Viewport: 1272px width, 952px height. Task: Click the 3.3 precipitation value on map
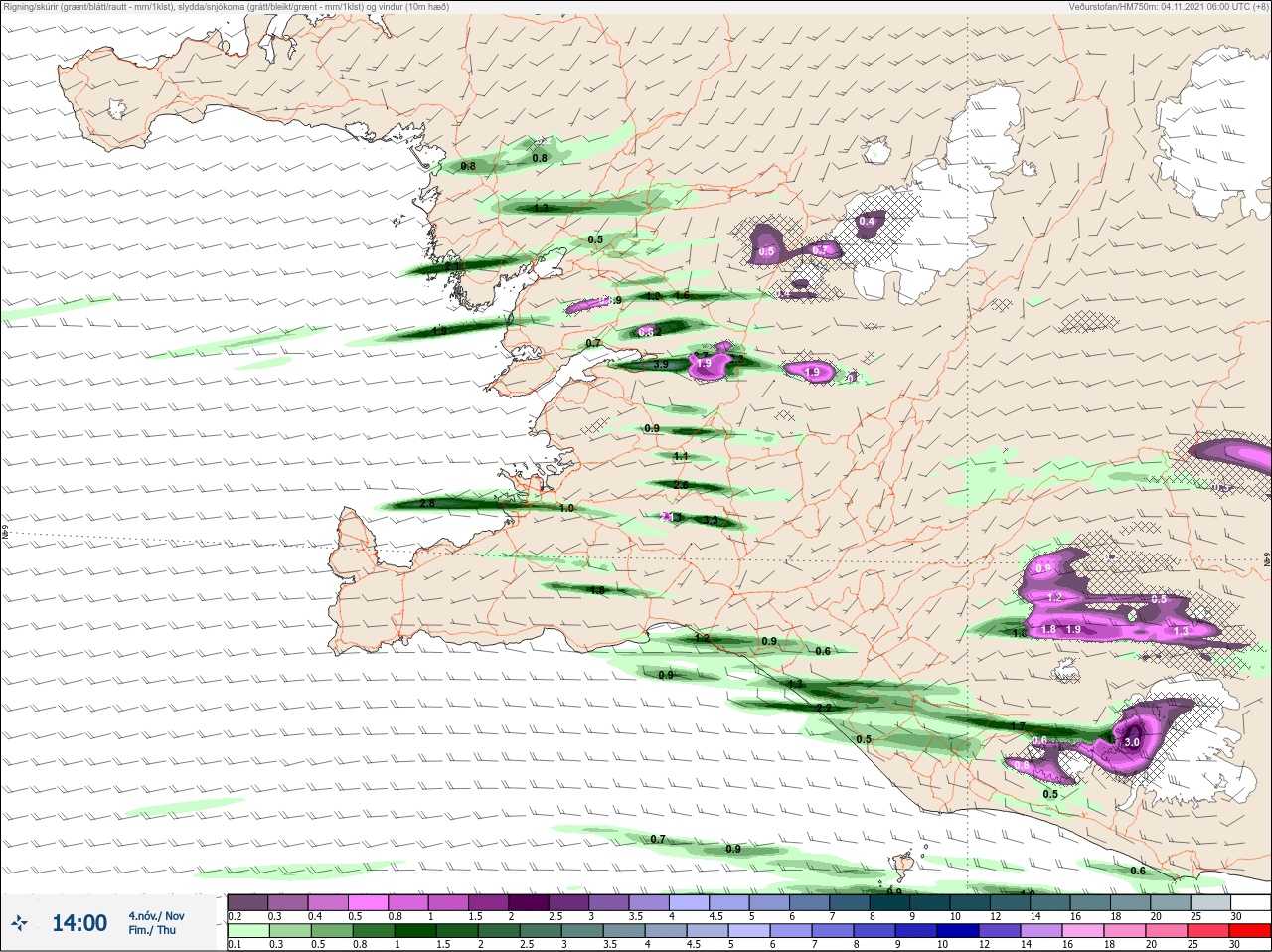711,520
